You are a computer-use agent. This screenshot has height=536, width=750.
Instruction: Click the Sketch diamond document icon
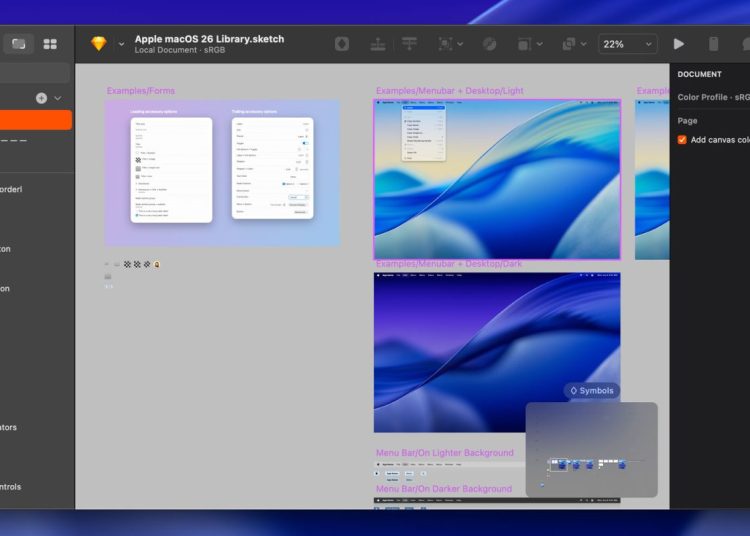[98, 44]
